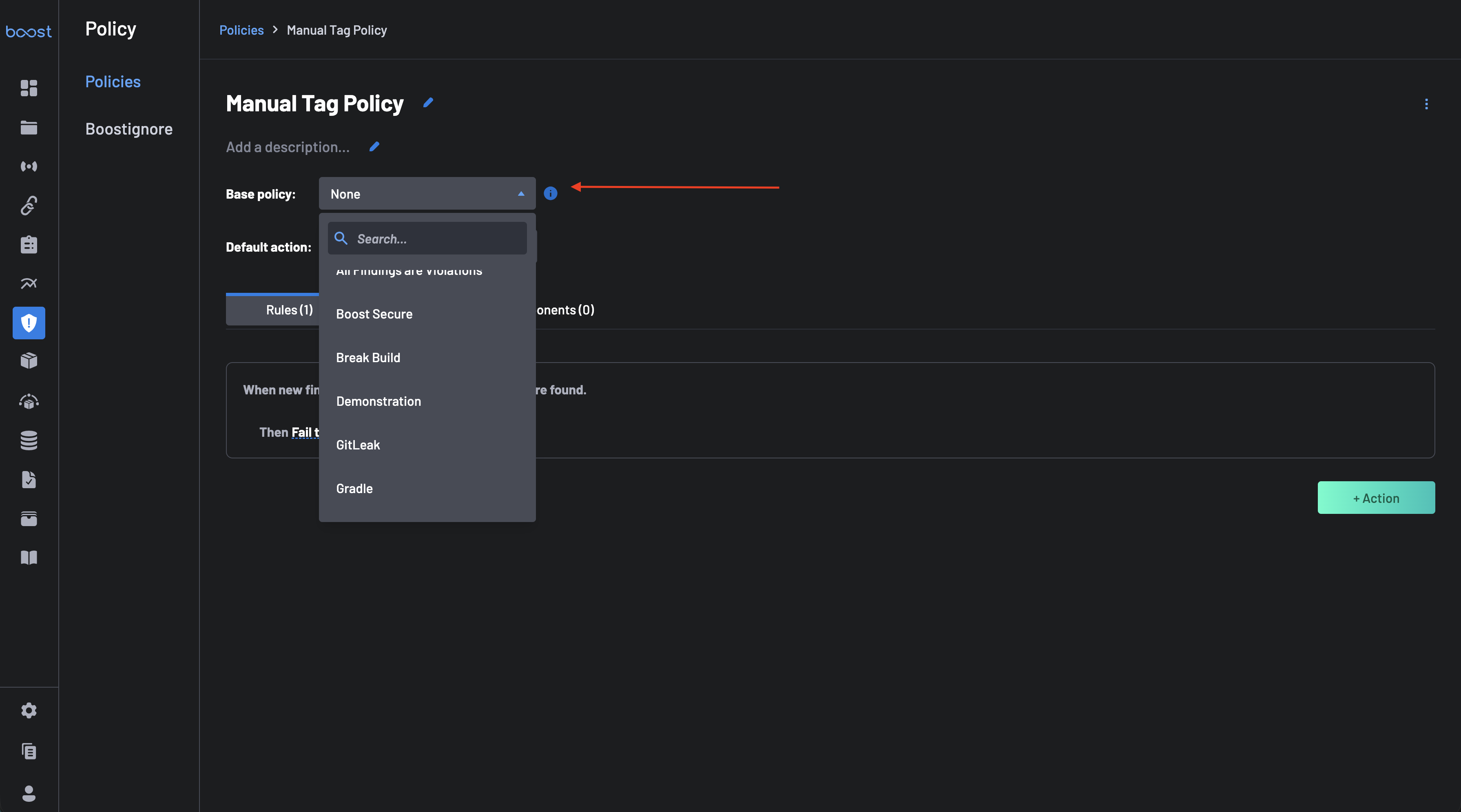Click the user profile icon
The height and width of the screenshot is (812, 1461).
pos(29,793)
